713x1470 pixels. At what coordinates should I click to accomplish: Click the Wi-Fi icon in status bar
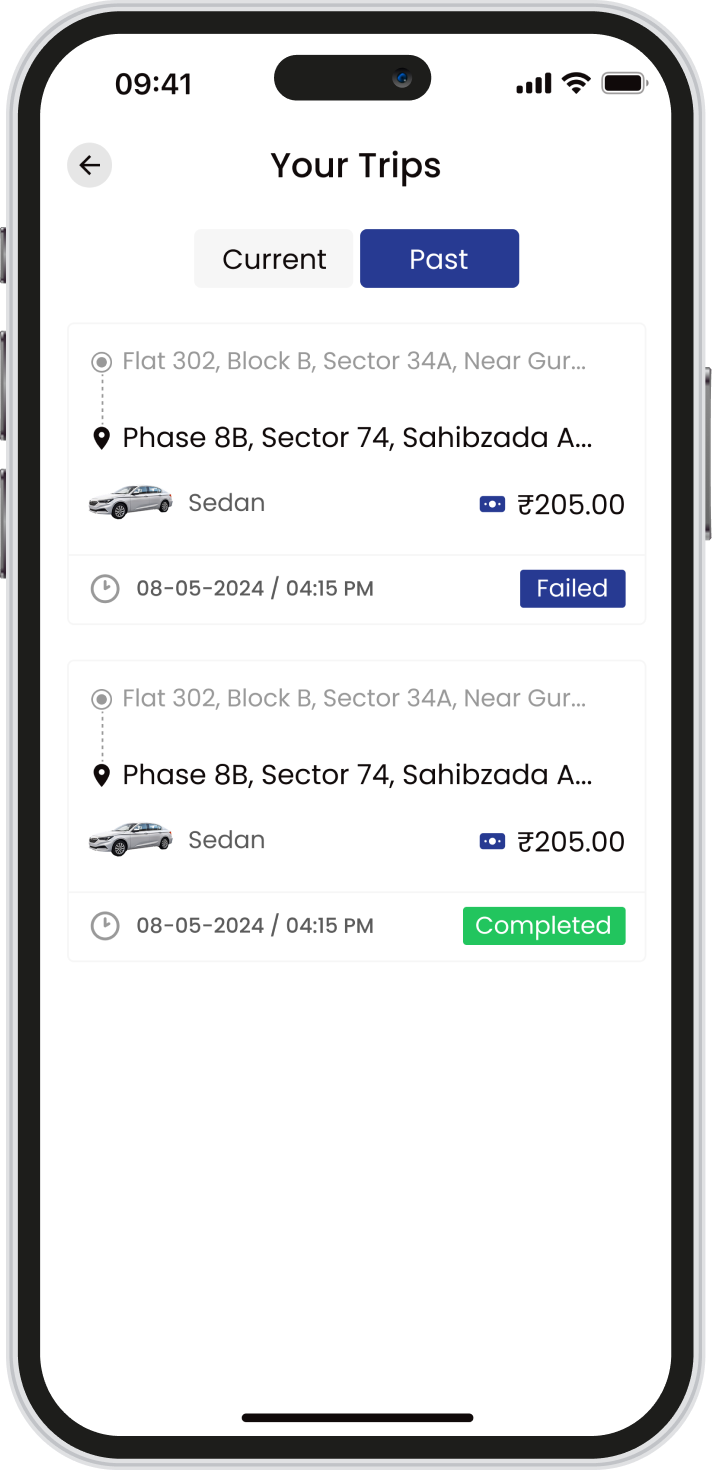(x=576, y=84)
